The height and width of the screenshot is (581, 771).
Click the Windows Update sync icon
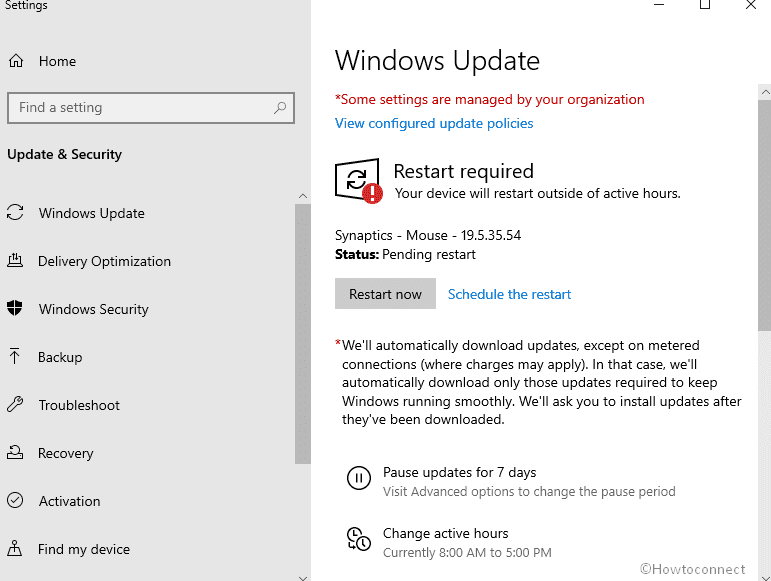click(15, 213)
